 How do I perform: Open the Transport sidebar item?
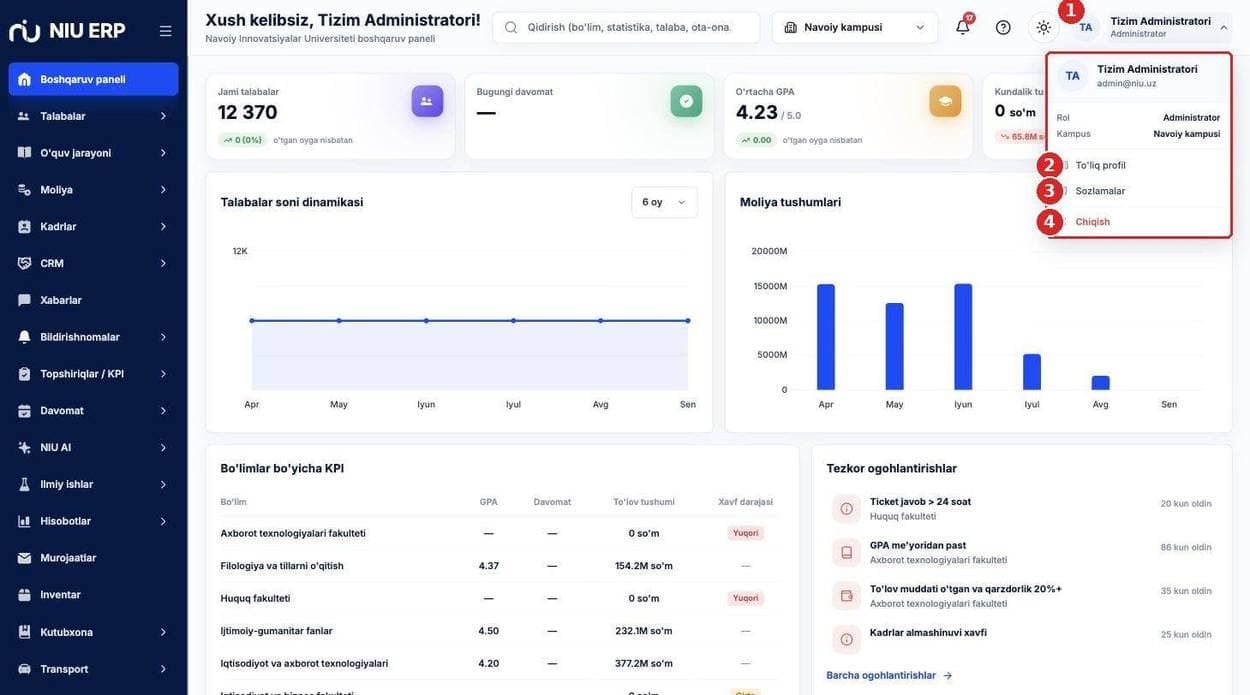(94, 669)
